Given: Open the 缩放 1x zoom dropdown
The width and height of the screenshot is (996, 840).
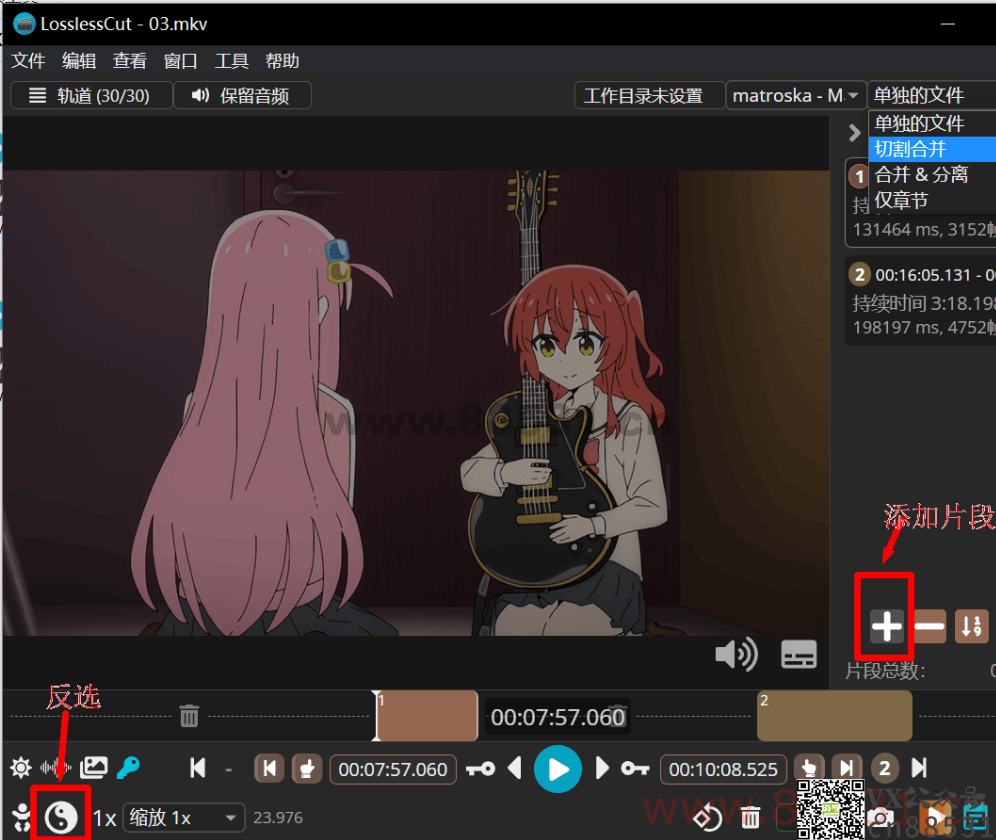Looking at the screenshot, I should click(x=184, y=817).
